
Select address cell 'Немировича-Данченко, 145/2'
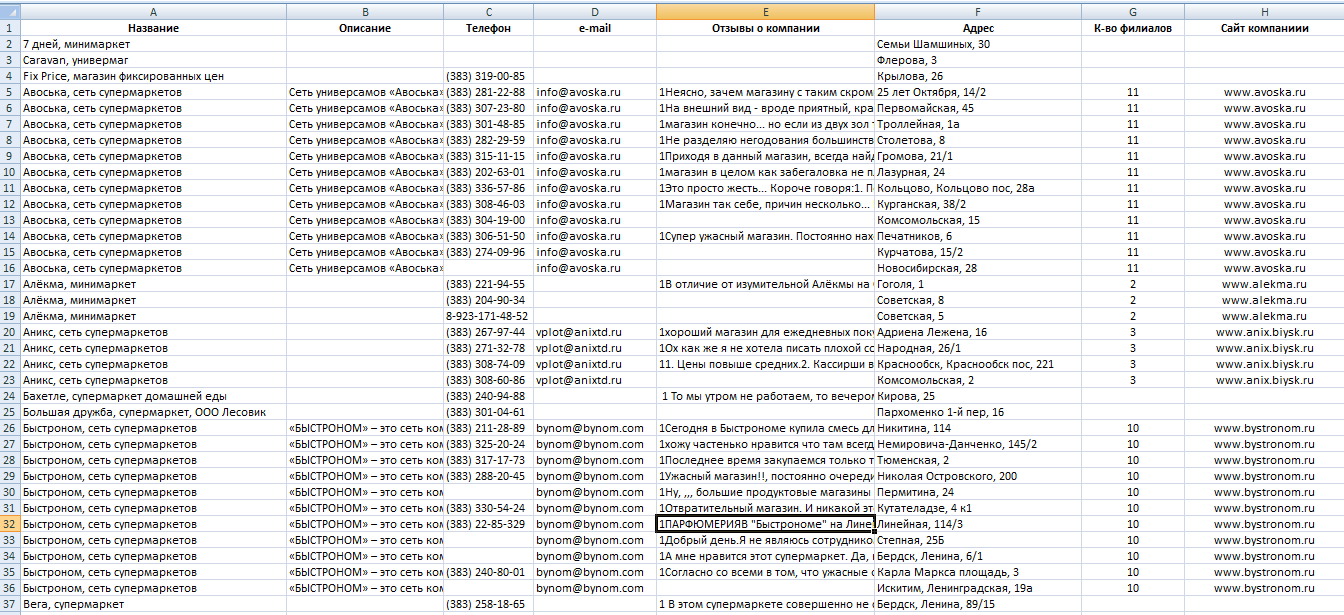977,444
